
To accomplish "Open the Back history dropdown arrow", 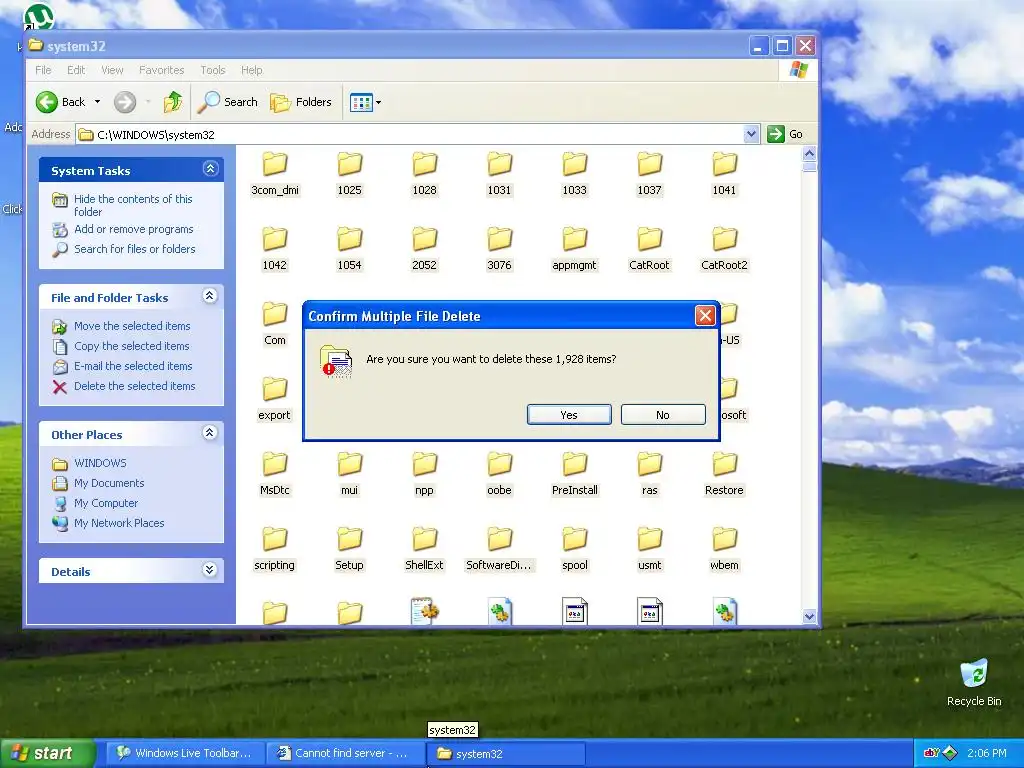I will coord(97,102).
